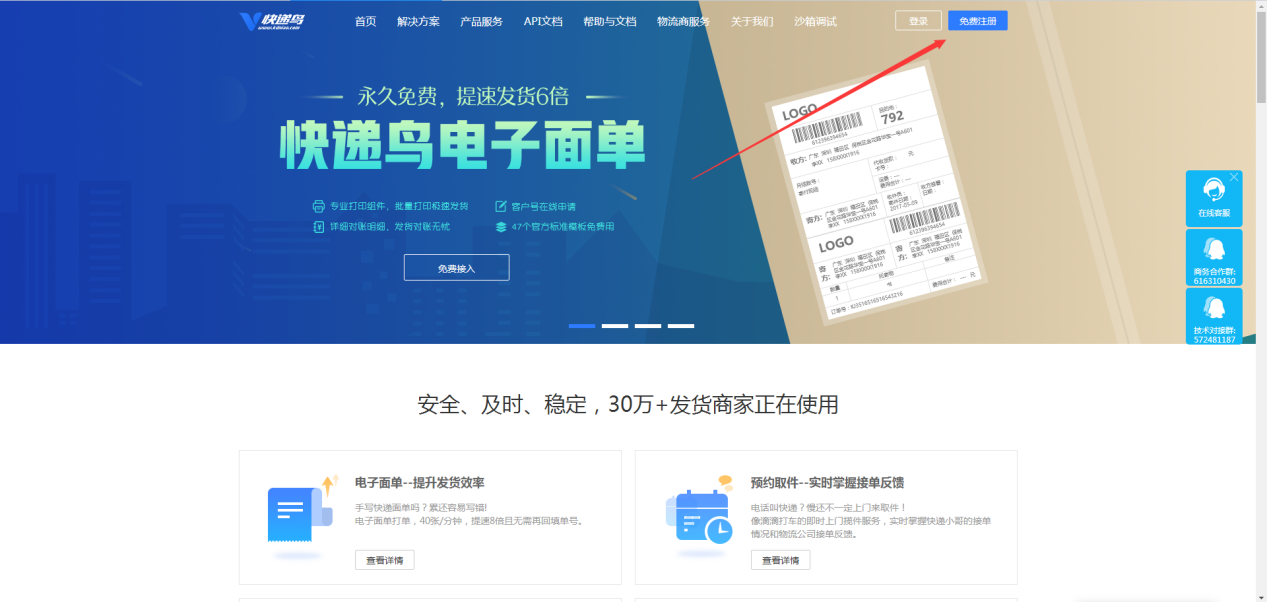
Task: Go to API文档 page
Action: tap(543, 21)
